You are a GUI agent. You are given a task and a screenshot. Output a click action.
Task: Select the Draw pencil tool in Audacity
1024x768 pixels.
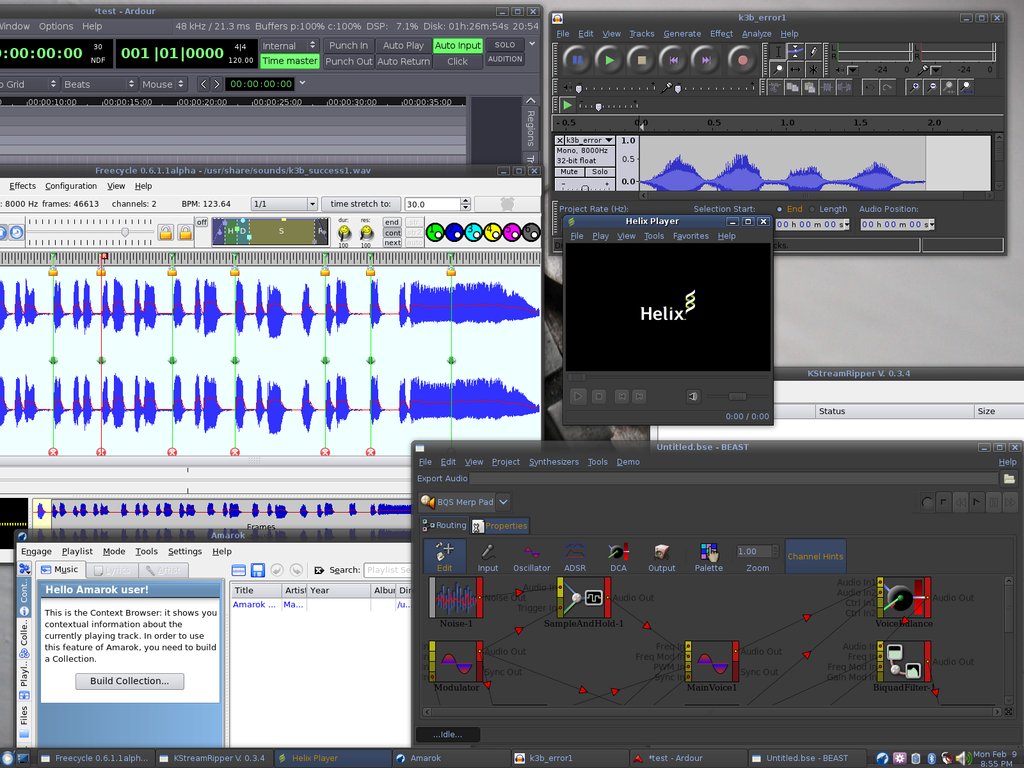tap(813, 51)
